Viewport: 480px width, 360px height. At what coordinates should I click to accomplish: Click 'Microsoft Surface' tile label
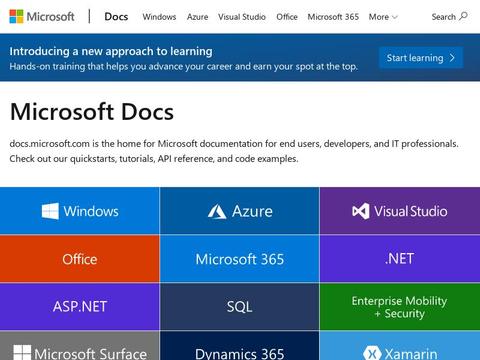[90, 354]
